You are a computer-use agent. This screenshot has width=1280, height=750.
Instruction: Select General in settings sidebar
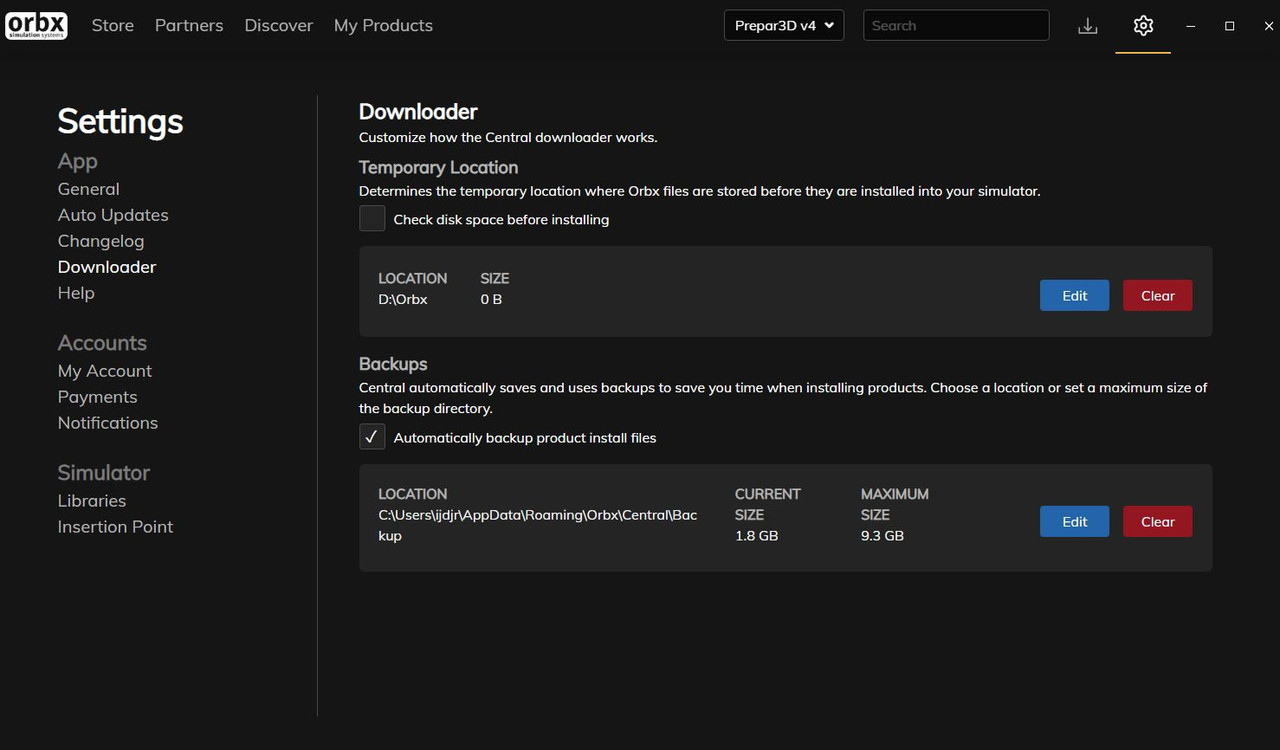click(x=89, y=189)
